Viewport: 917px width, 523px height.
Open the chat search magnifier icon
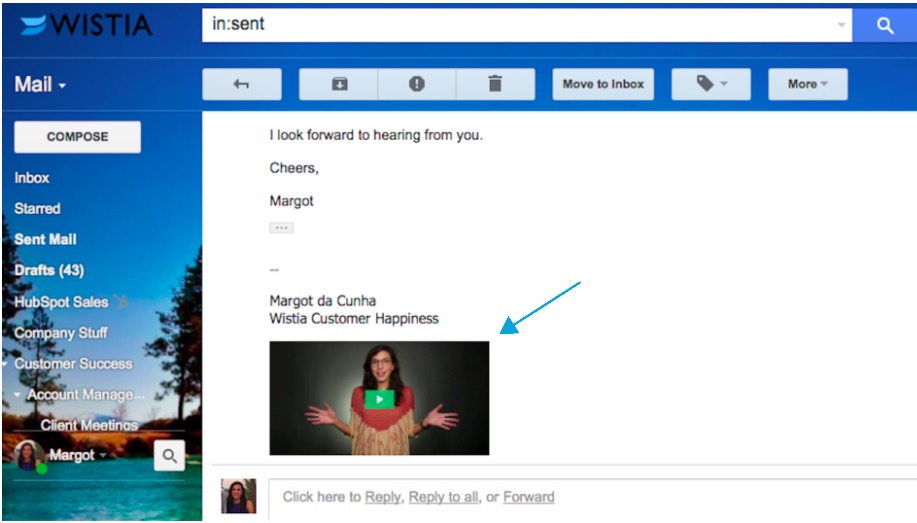170,456
